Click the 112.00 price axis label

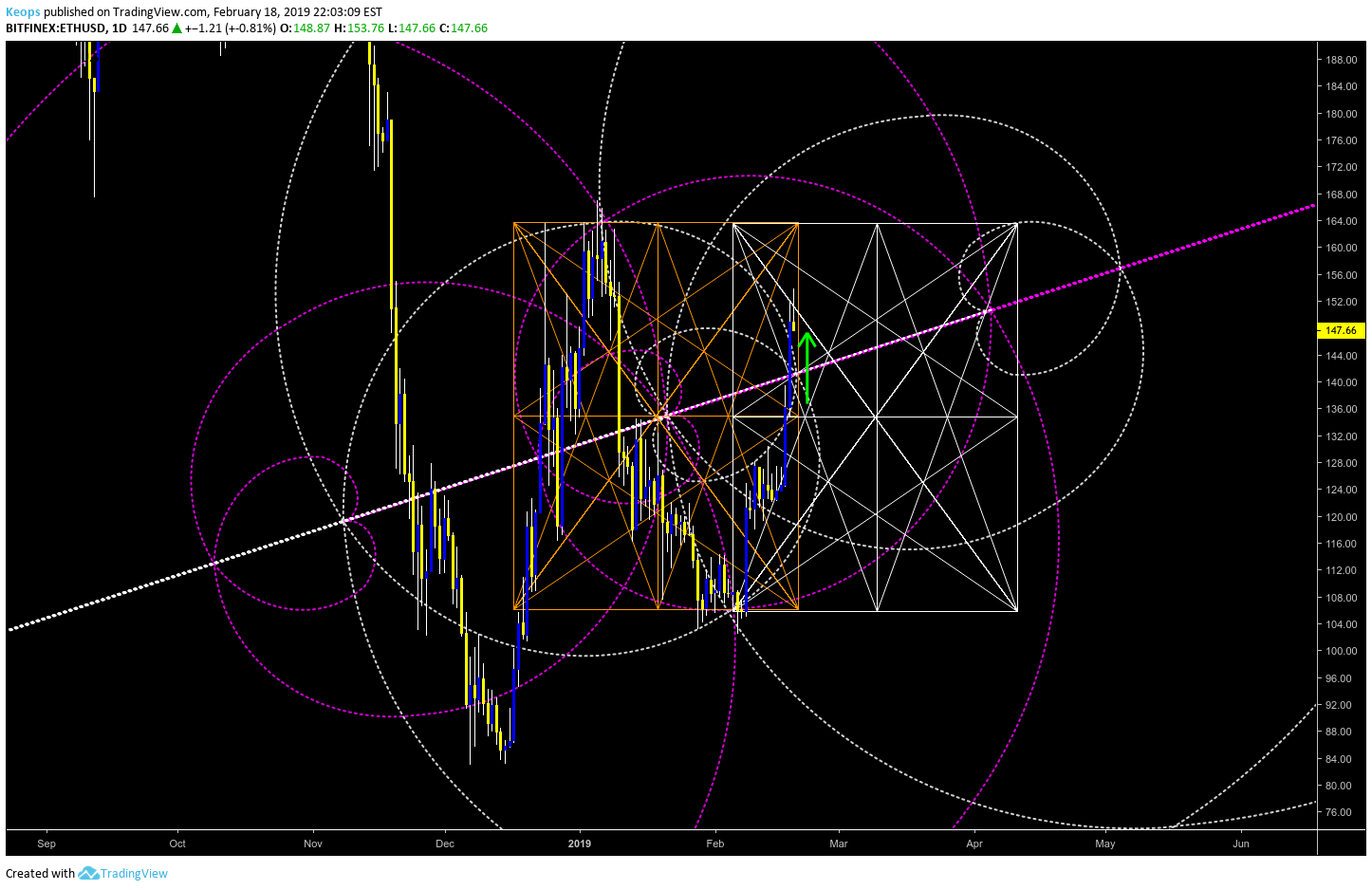coord(1341,570)
